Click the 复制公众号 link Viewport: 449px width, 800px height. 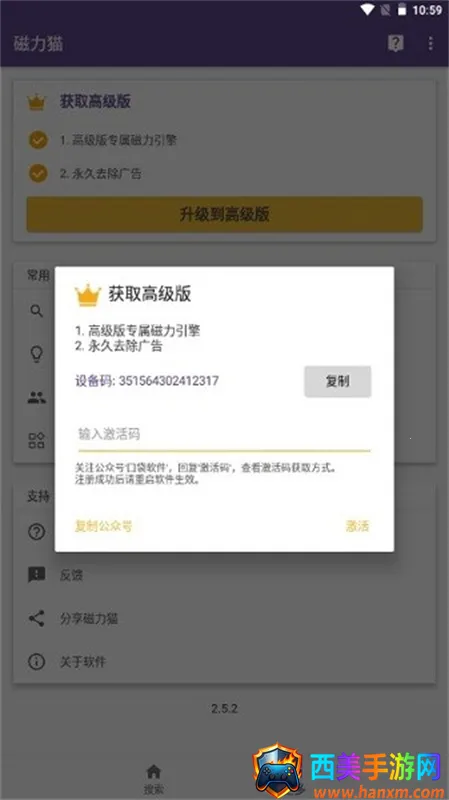tap(104, 526)
